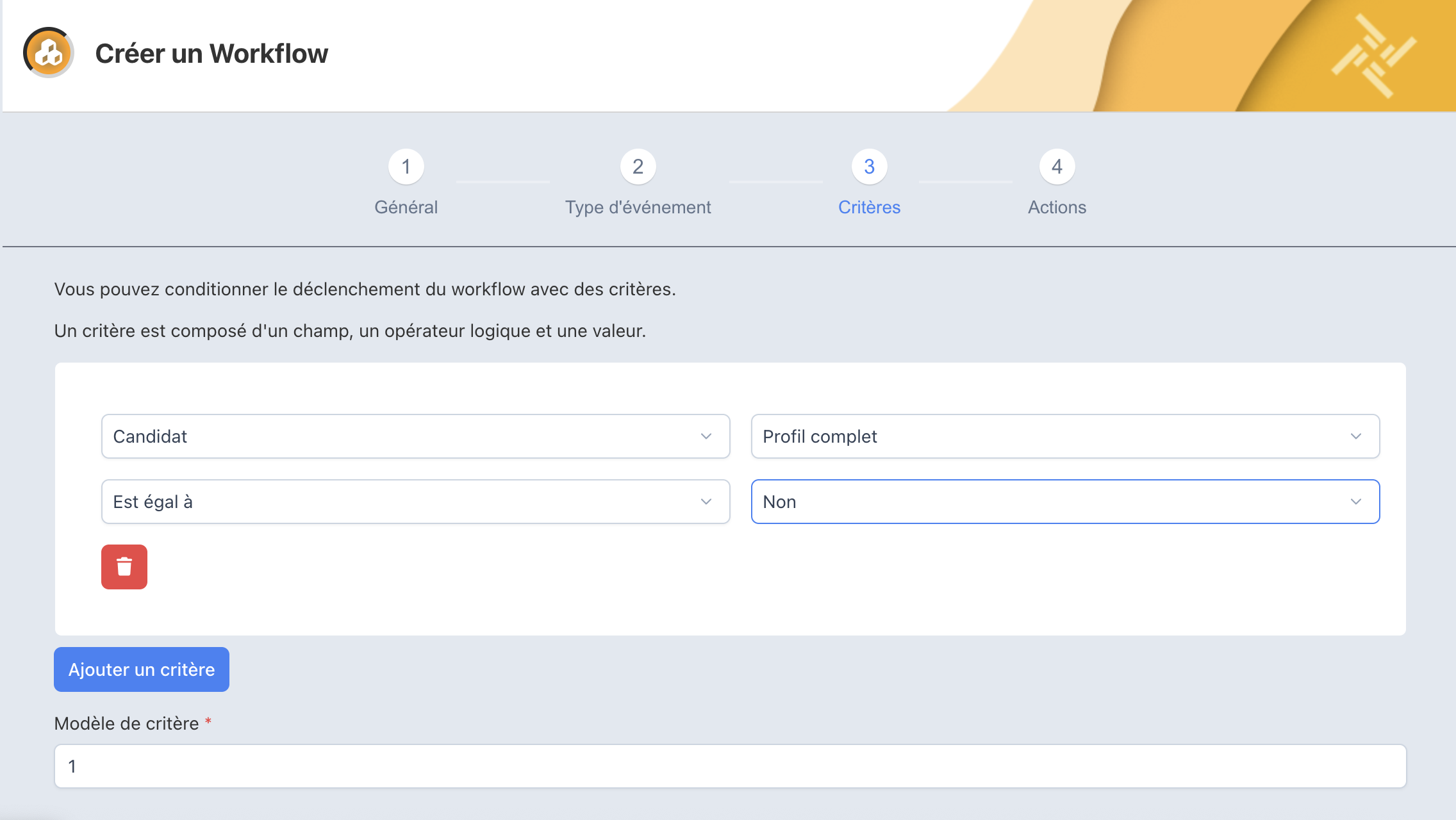Click Ajouter un critère button
Viewport: 1456px width, 820px height.
142,669
